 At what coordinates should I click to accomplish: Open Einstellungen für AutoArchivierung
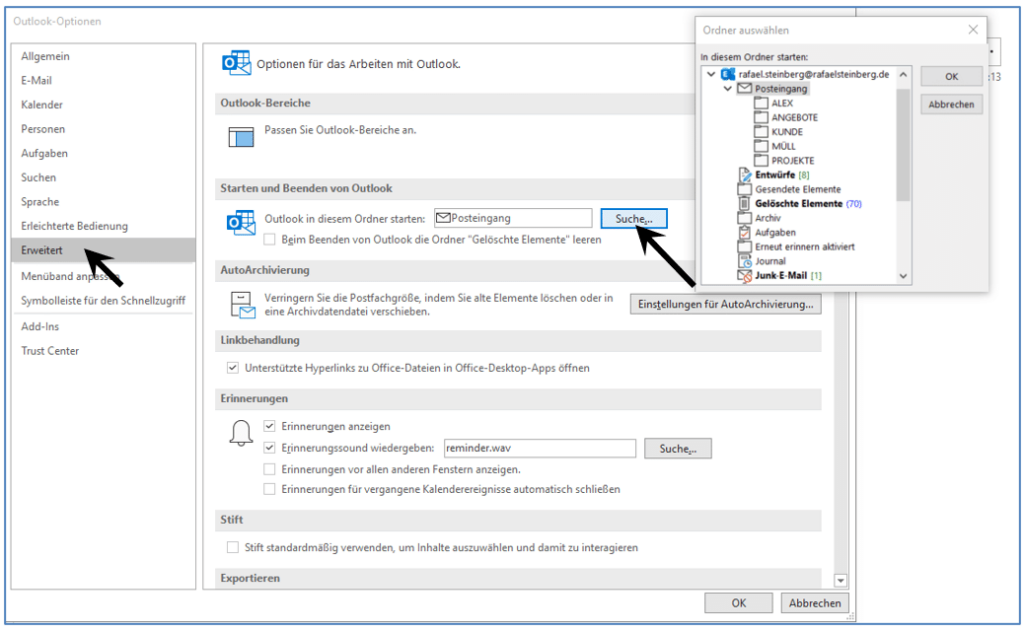(726, 304)
